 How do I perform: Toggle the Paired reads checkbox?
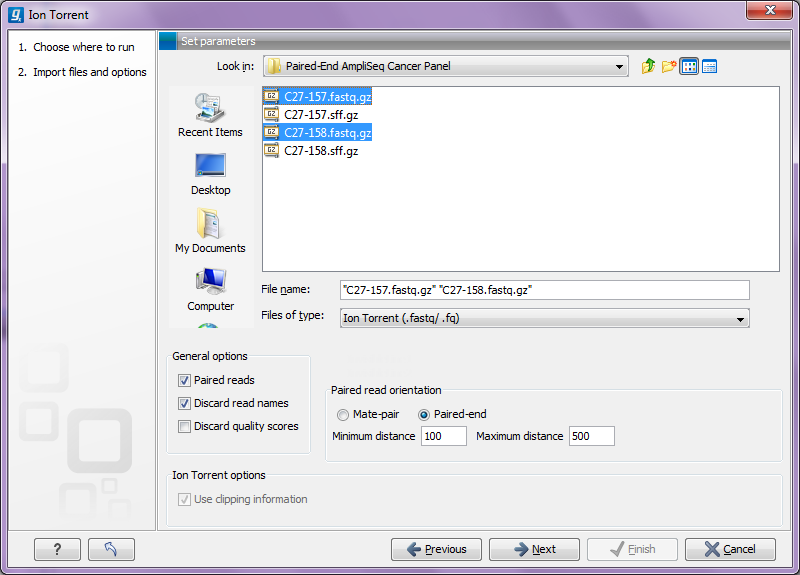[x=184, y=381]
